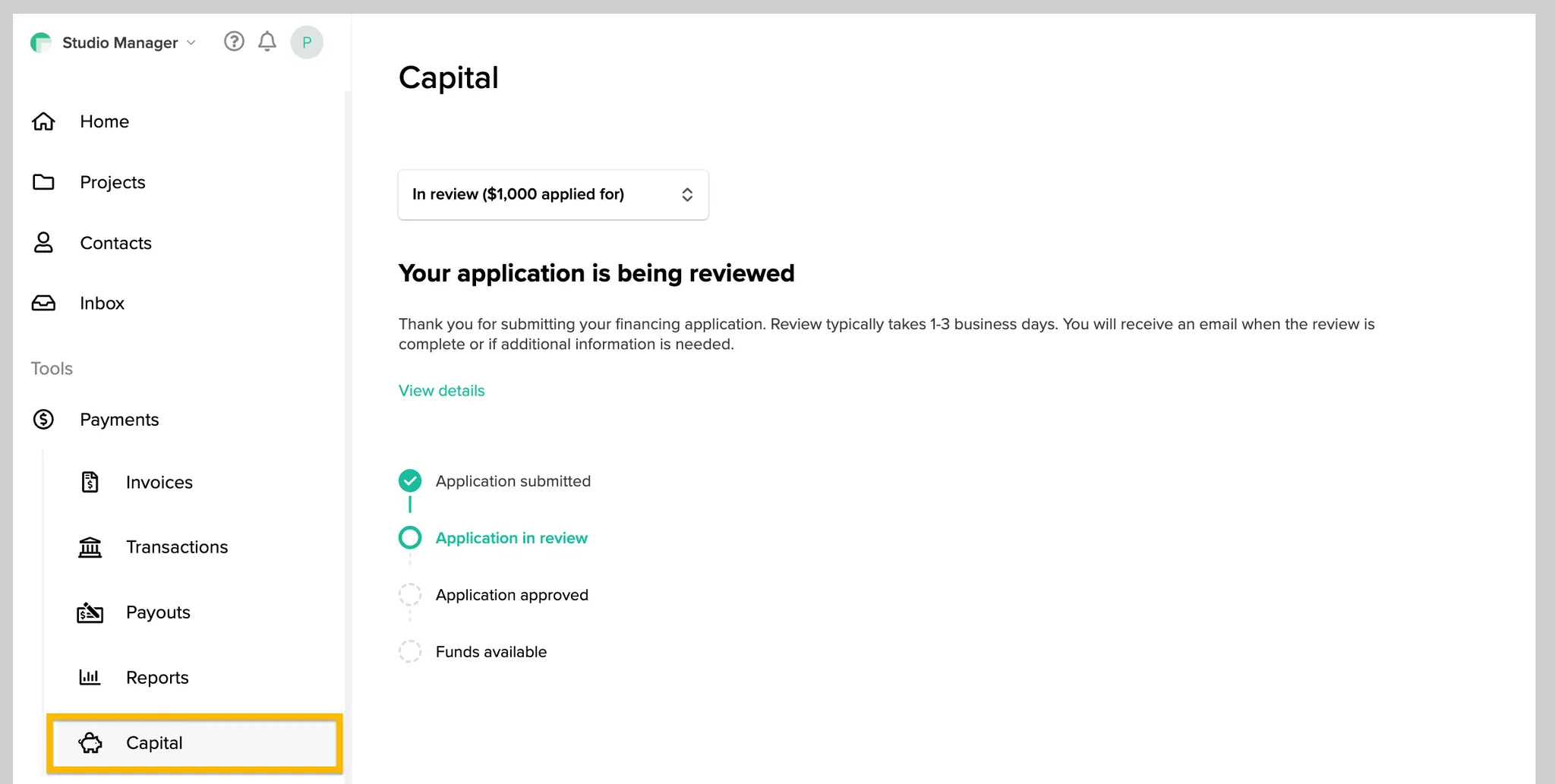Click the Invoices document icon

click(90, 482)
